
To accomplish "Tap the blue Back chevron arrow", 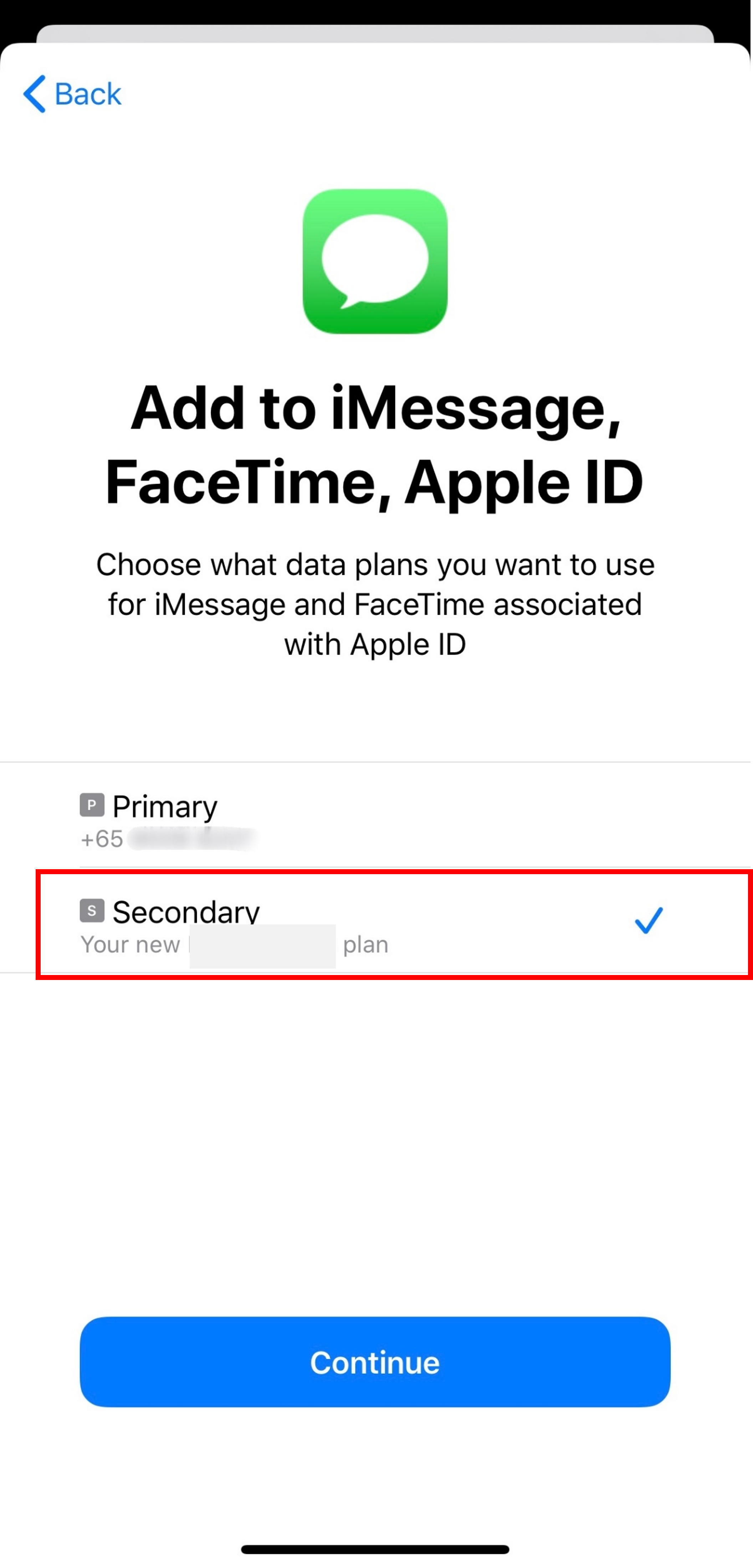I will (35, 94).
